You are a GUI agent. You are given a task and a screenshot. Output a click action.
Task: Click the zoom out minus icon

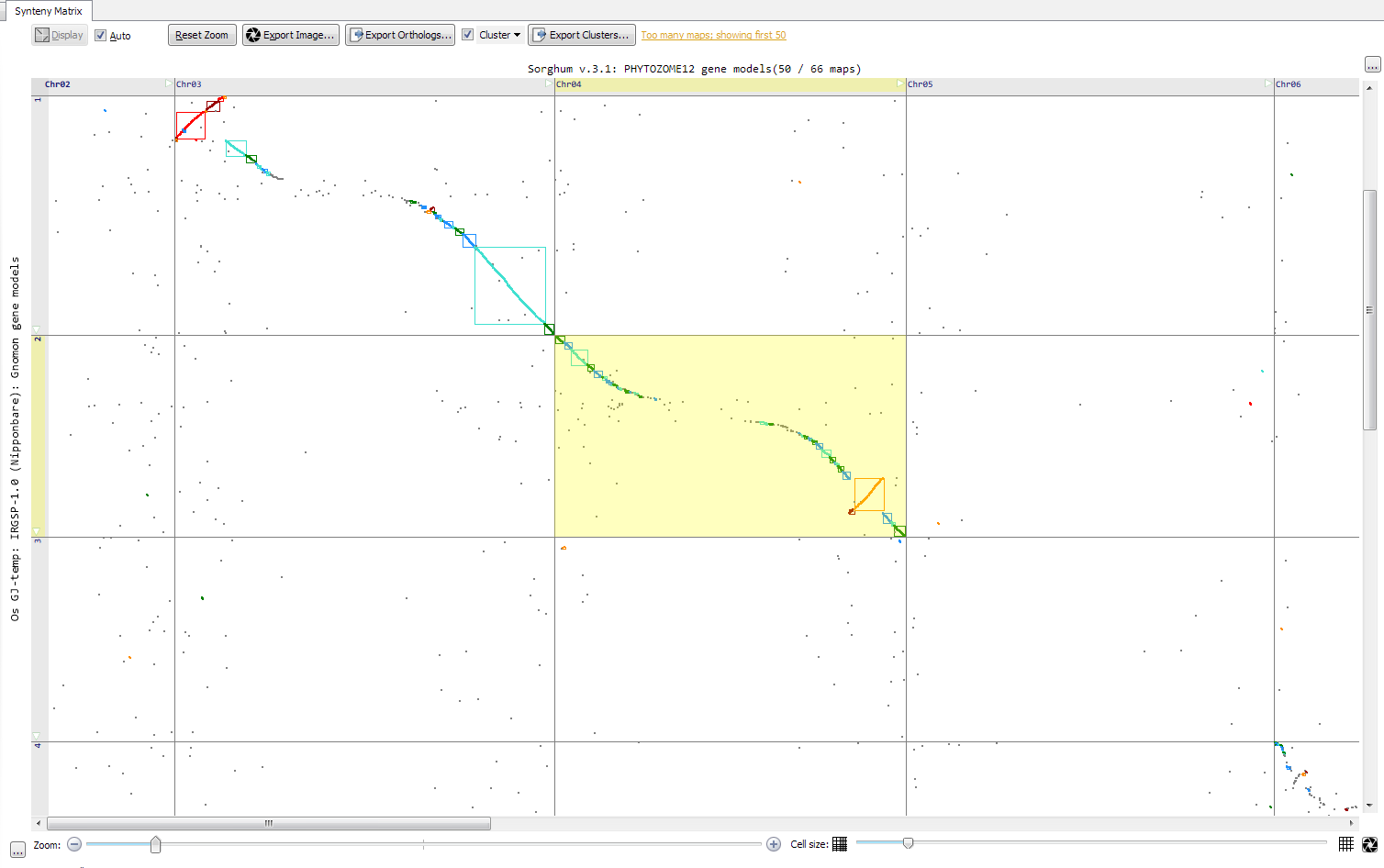[x=74, y=844]
